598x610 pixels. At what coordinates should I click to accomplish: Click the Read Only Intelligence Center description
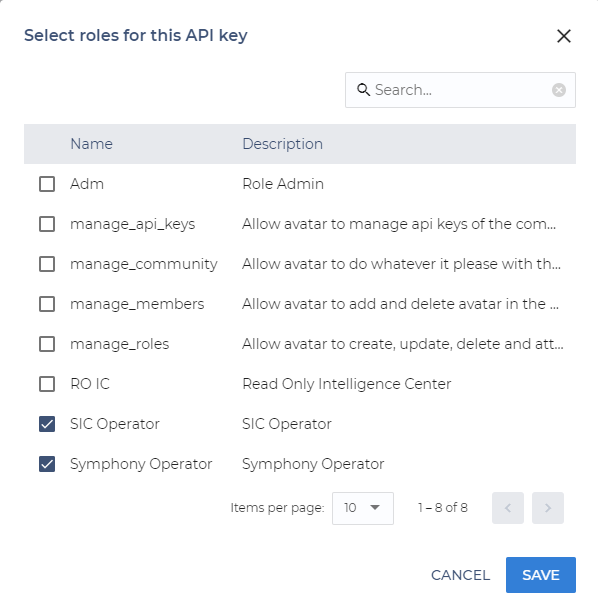tap(347, 384)
